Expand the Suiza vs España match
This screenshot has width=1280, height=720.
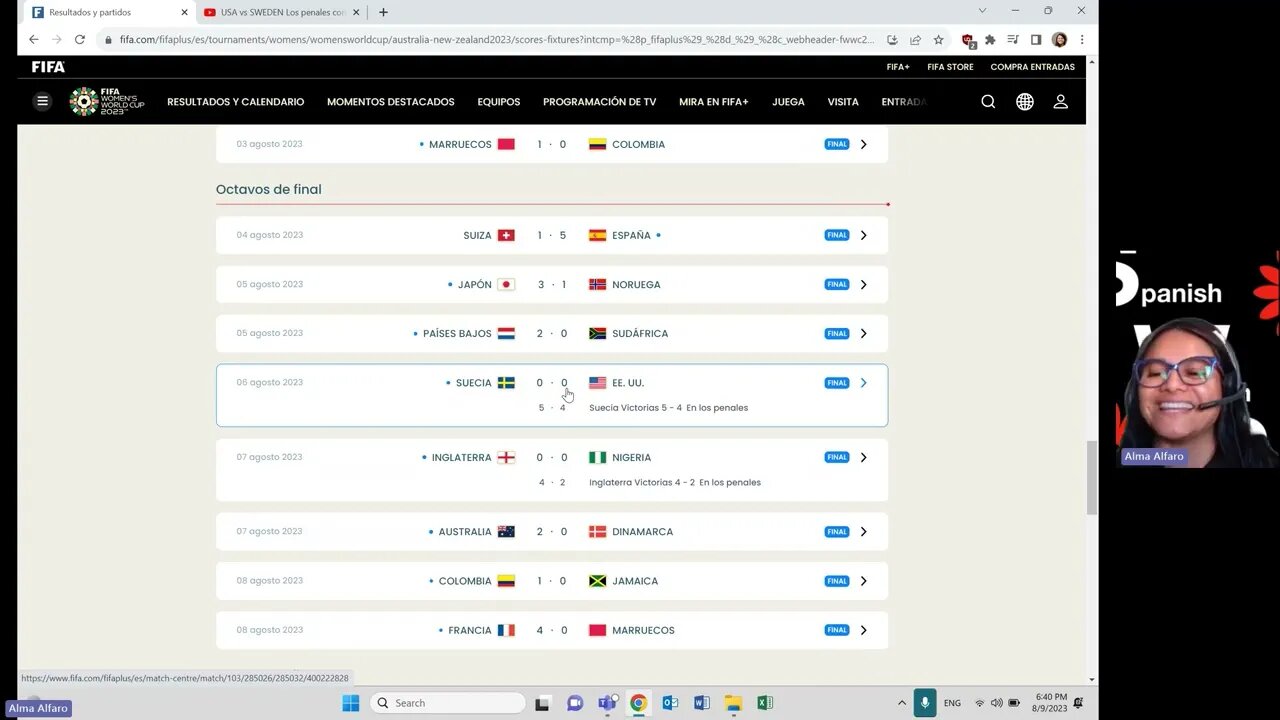tap(864, 236)
